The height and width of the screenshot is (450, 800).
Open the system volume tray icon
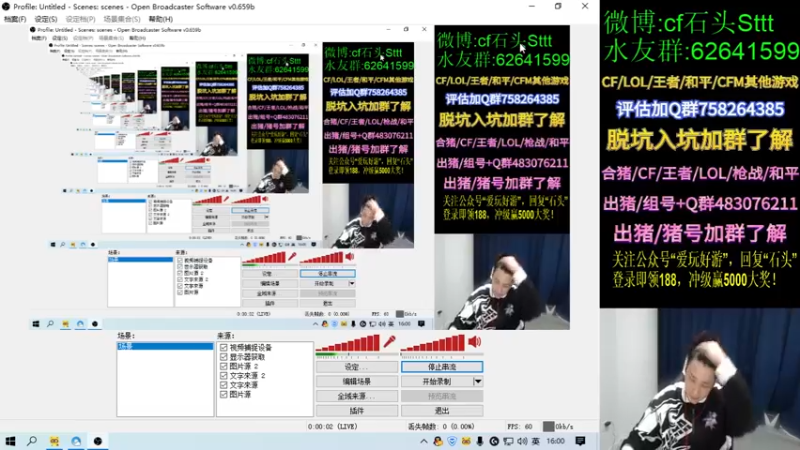[522, 441]
